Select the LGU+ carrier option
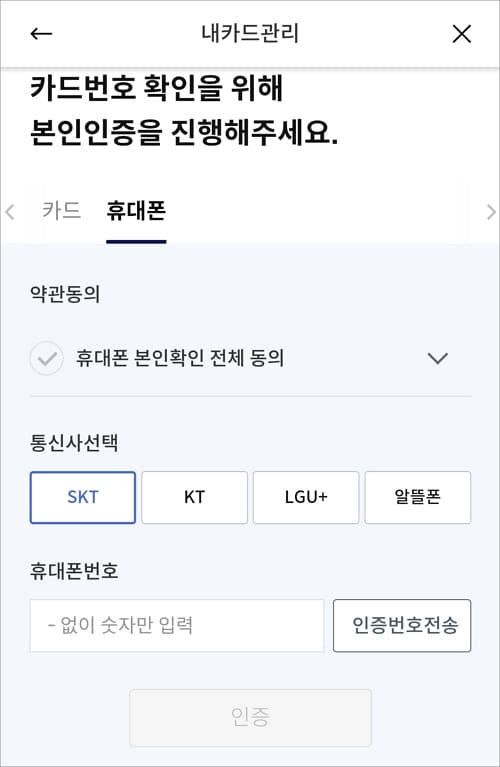Image resolution: width=500 pixels, height=767 pixels. click(306, 497)
